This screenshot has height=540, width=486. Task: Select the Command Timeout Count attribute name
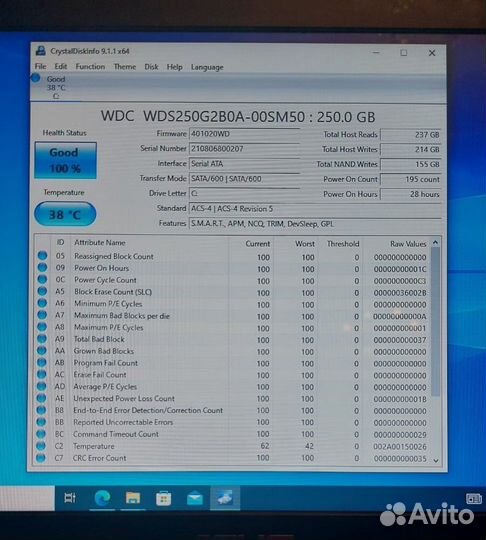[x=116, y=434]
